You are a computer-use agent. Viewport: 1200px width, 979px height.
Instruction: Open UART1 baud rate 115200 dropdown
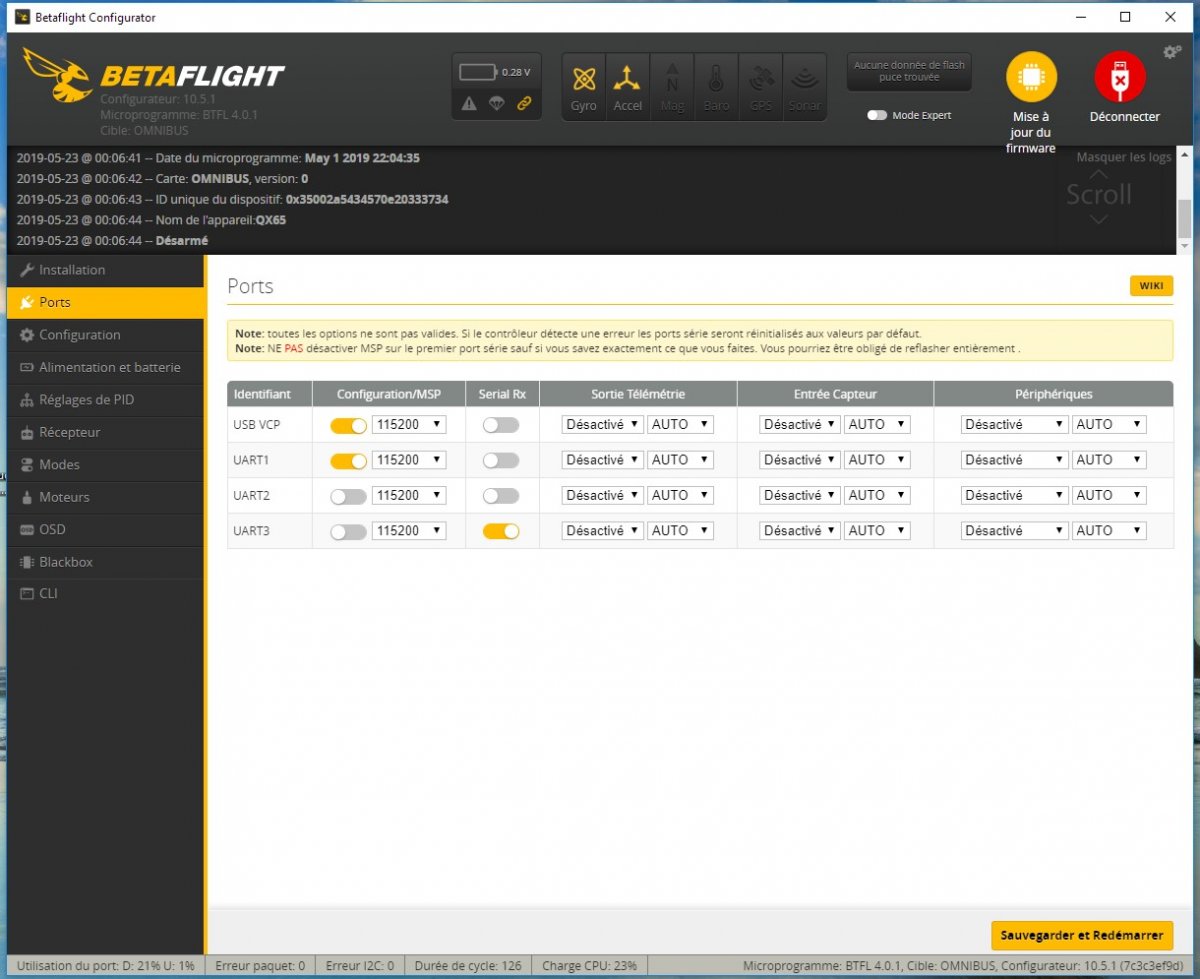click(409, 460)
